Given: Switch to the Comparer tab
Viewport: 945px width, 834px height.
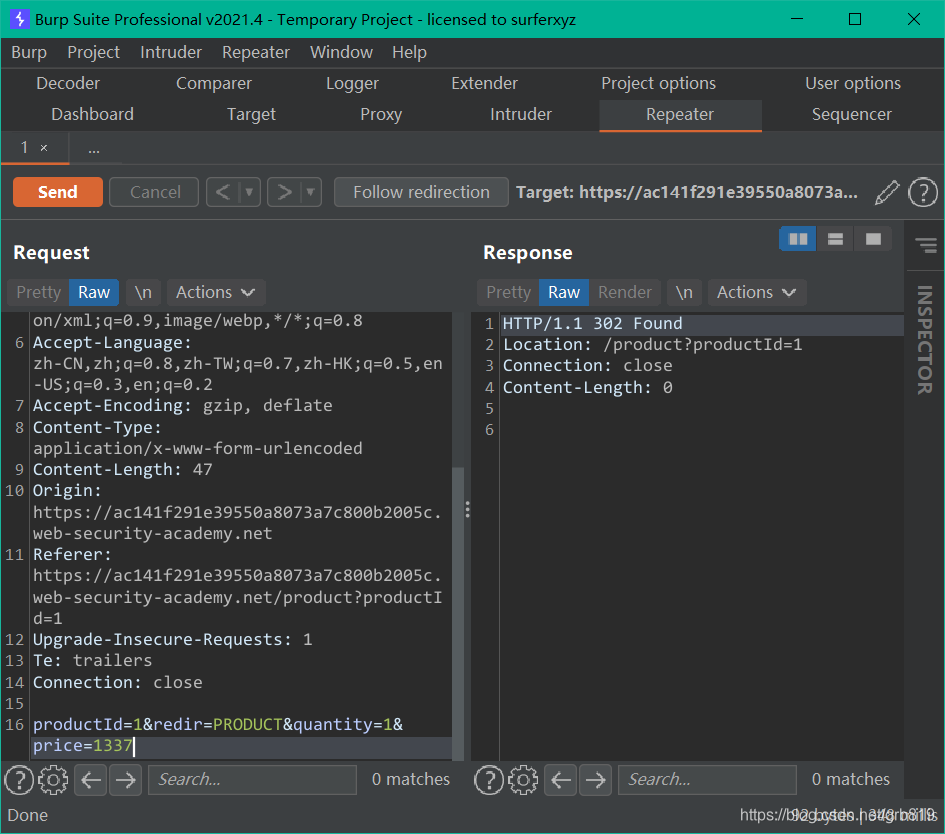Looking at the screenshot, I should pyautogui.click(x=214, y=83).
